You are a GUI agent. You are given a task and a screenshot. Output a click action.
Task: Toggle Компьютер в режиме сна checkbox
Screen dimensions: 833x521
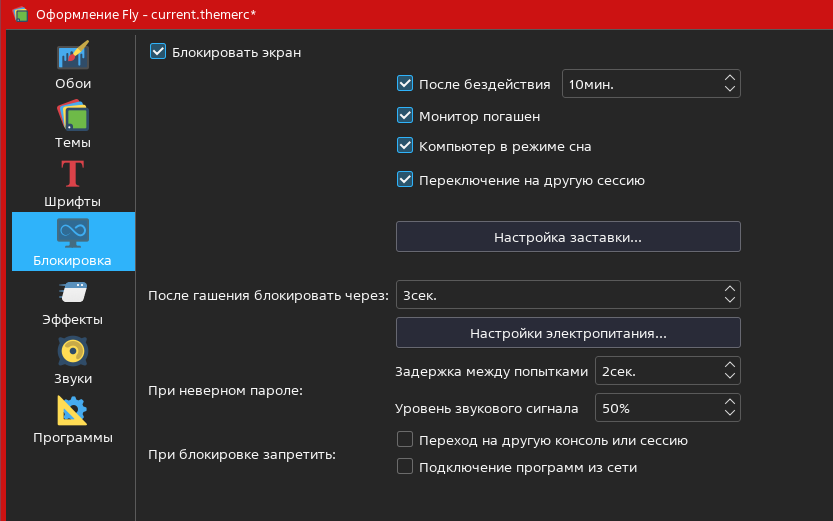click(405, 146)
